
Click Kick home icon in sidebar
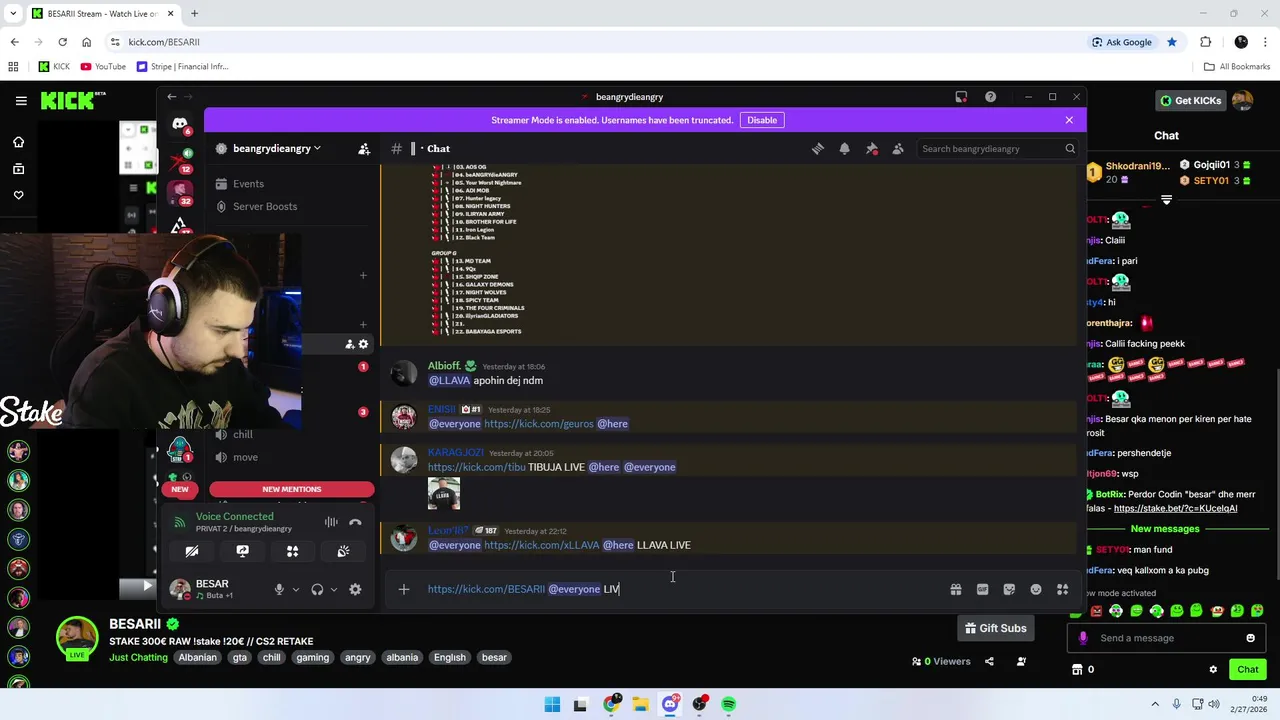(18, 142)
